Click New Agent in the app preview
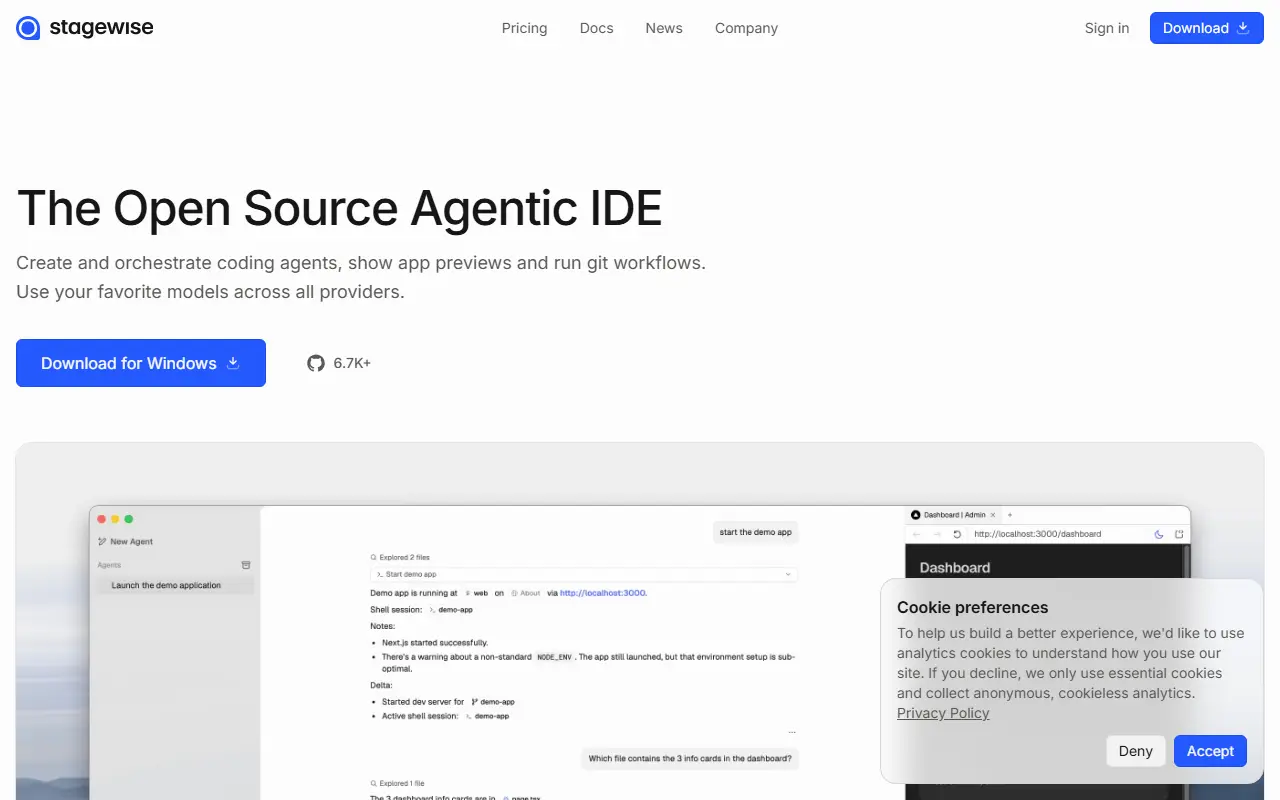Screen dimensions: 1280x800 click(x=126, y=541)
